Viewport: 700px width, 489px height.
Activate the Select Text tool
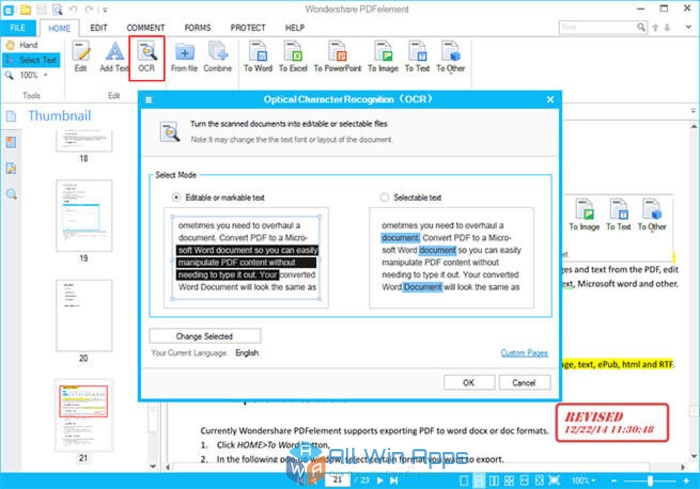pyautogui.click(x=31, y=60)
